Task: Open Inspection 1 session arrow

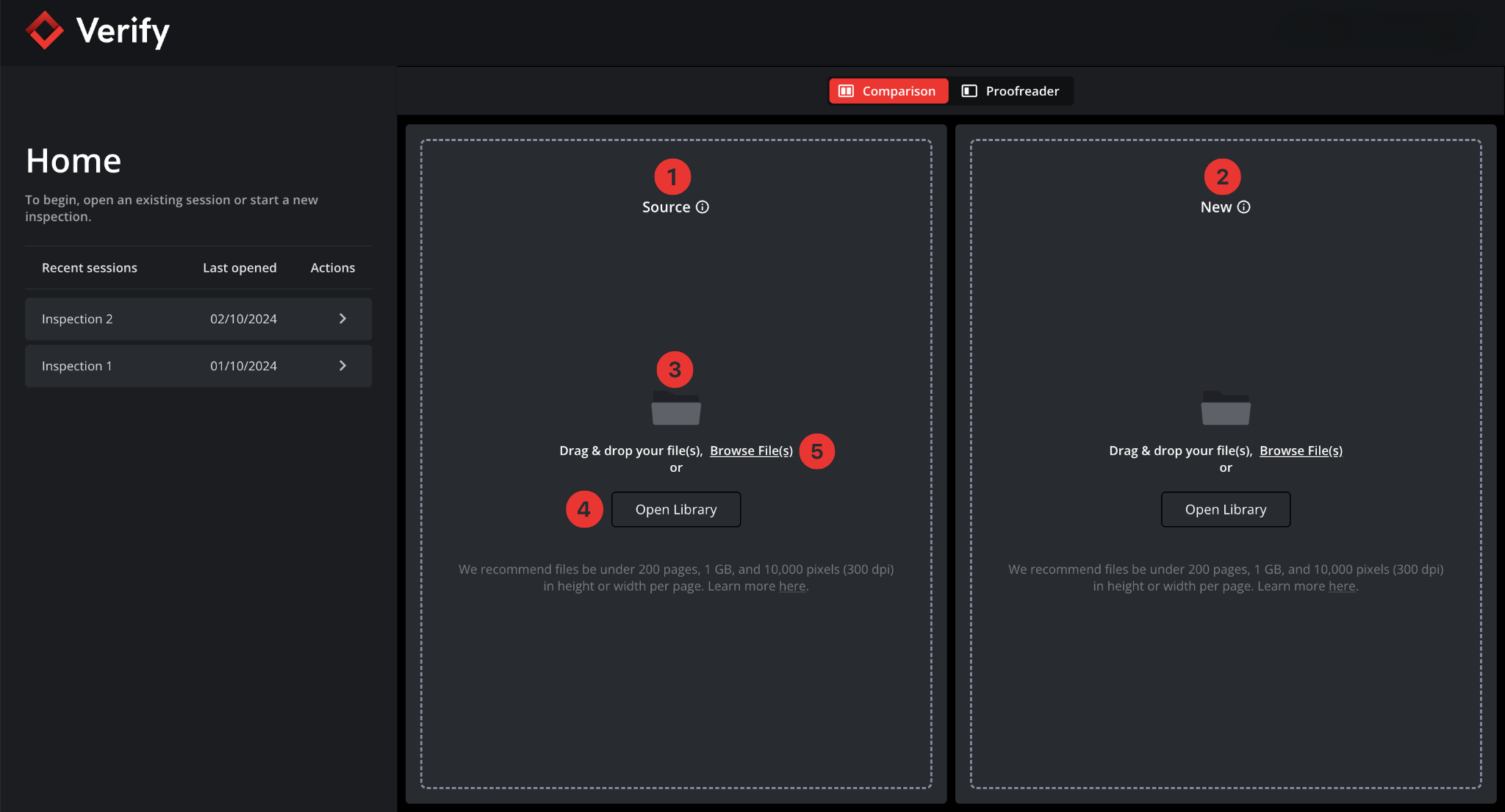Action: [342, 365]
